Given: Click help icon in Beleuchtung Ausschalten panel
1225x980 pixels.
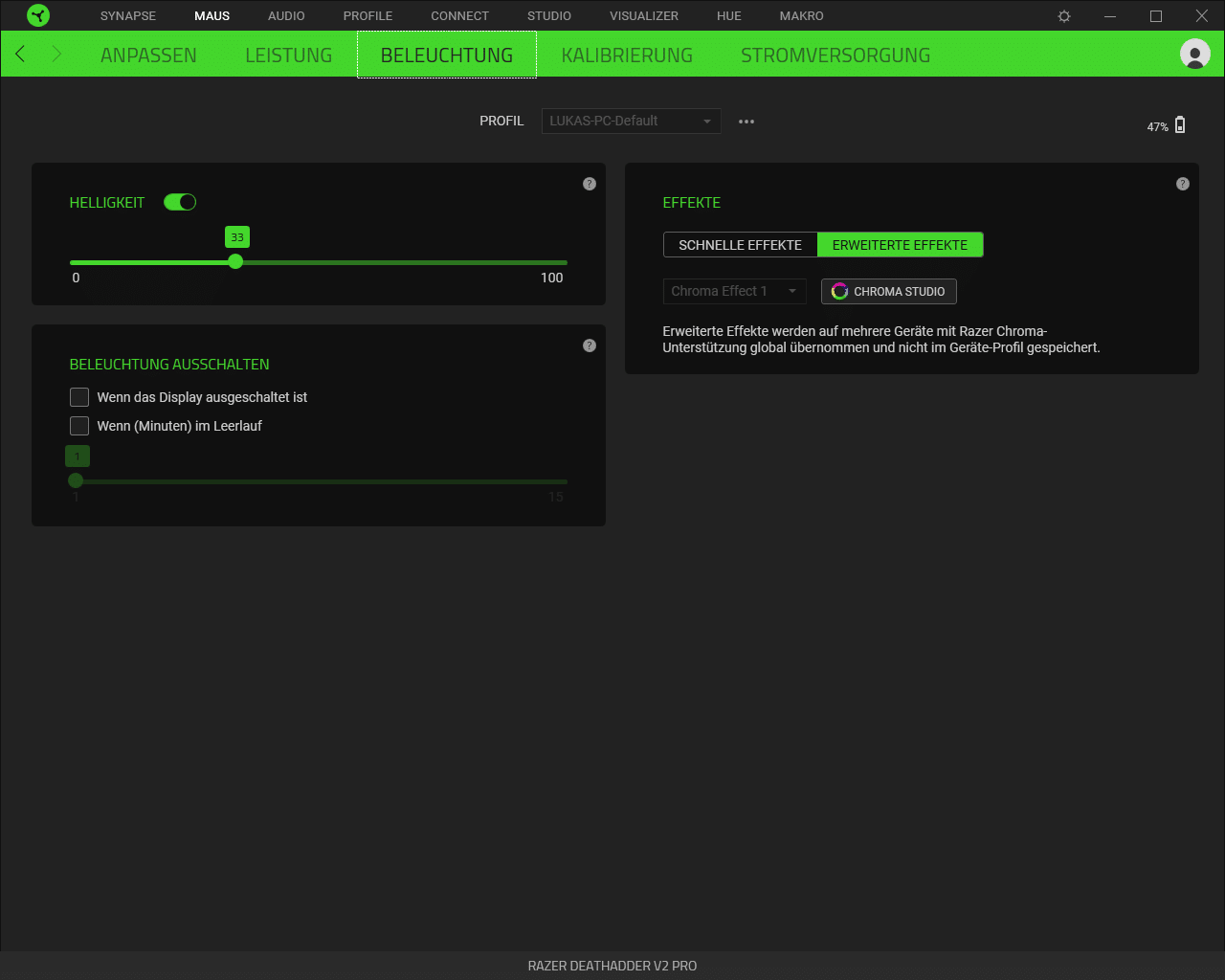Looking at the screenshot, I should pyautogui.click(x=590, y=345).
